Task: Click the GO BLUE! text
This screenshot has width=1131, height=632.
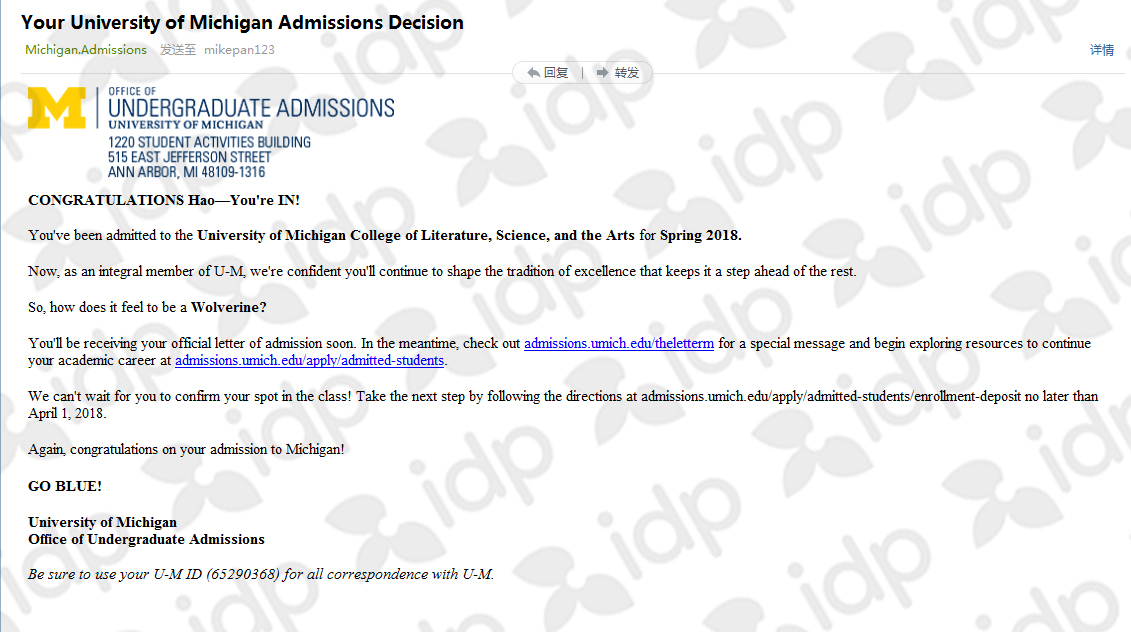Action: (x=65, y=486)
